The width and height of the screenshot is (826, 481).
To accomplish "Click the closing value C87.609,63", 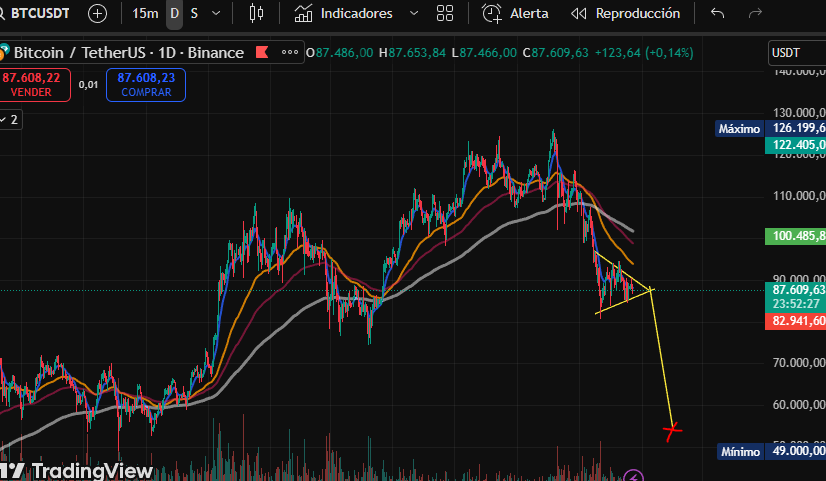I will click(x=555, y=53).
